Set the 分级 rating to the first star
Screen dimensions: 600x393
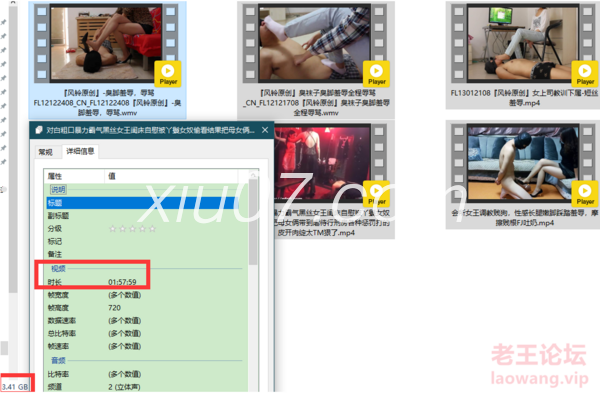click(112, 229)
